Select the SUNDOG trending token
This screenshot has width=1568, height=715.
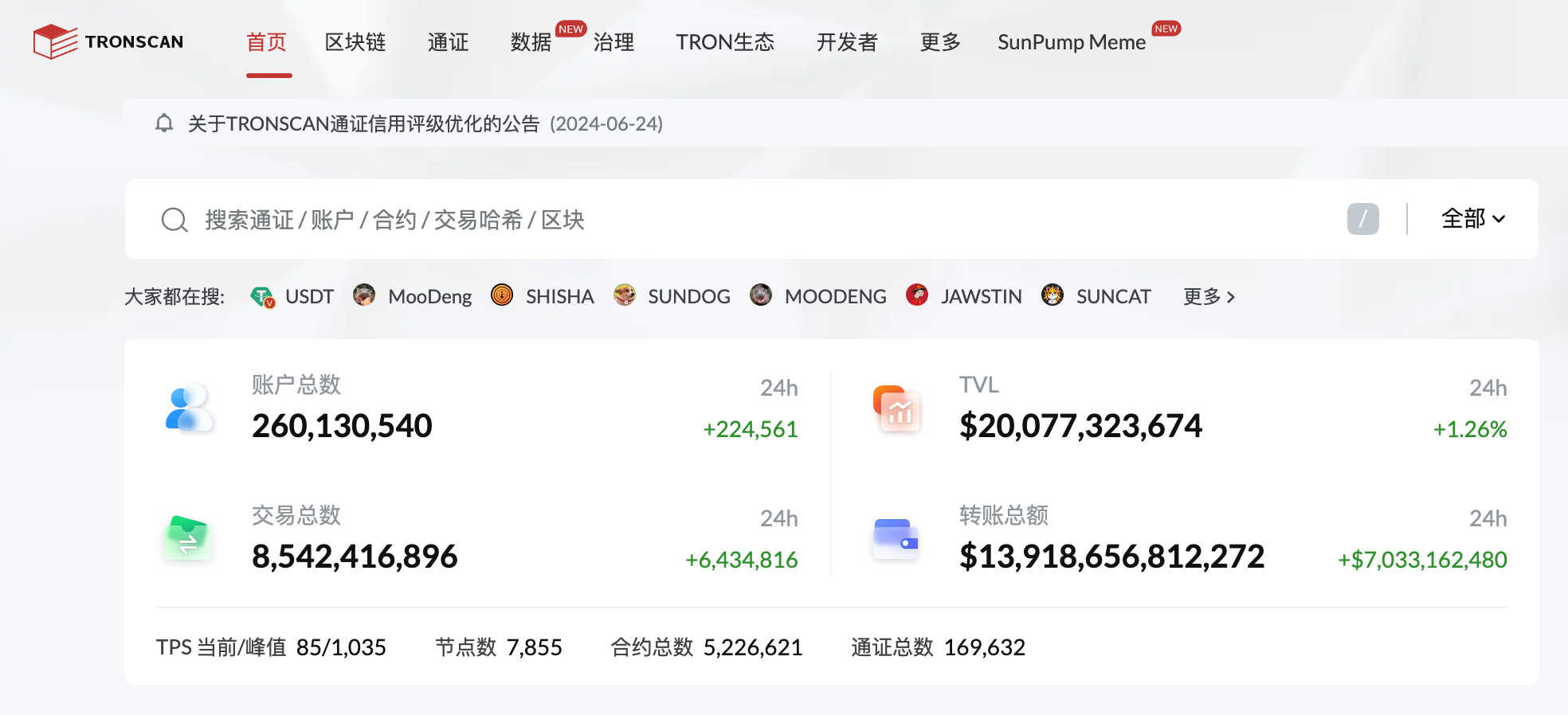[689, 297]
